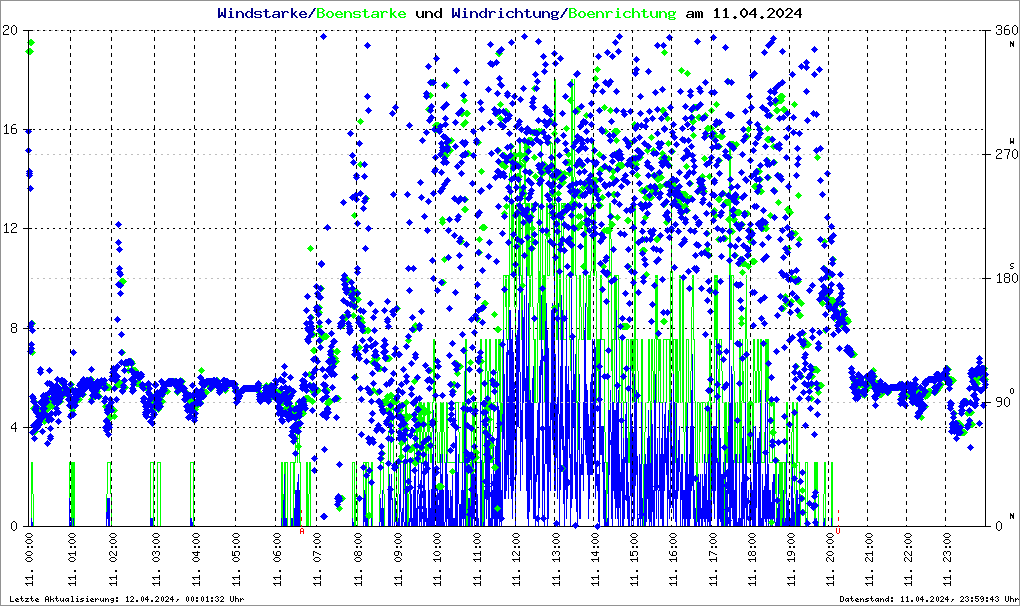Click the '11. 05:00' time axis label
The height and width of the screenshot is (606, 1020).
tap(236, 560)
